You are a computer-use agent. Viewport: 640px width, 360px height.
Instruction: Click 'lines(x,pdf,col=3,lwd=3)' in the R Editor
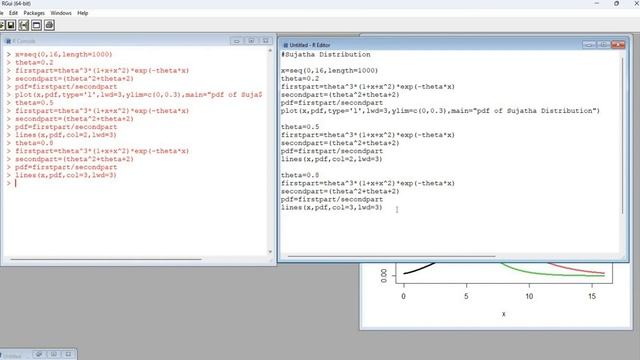click(331, 207)
